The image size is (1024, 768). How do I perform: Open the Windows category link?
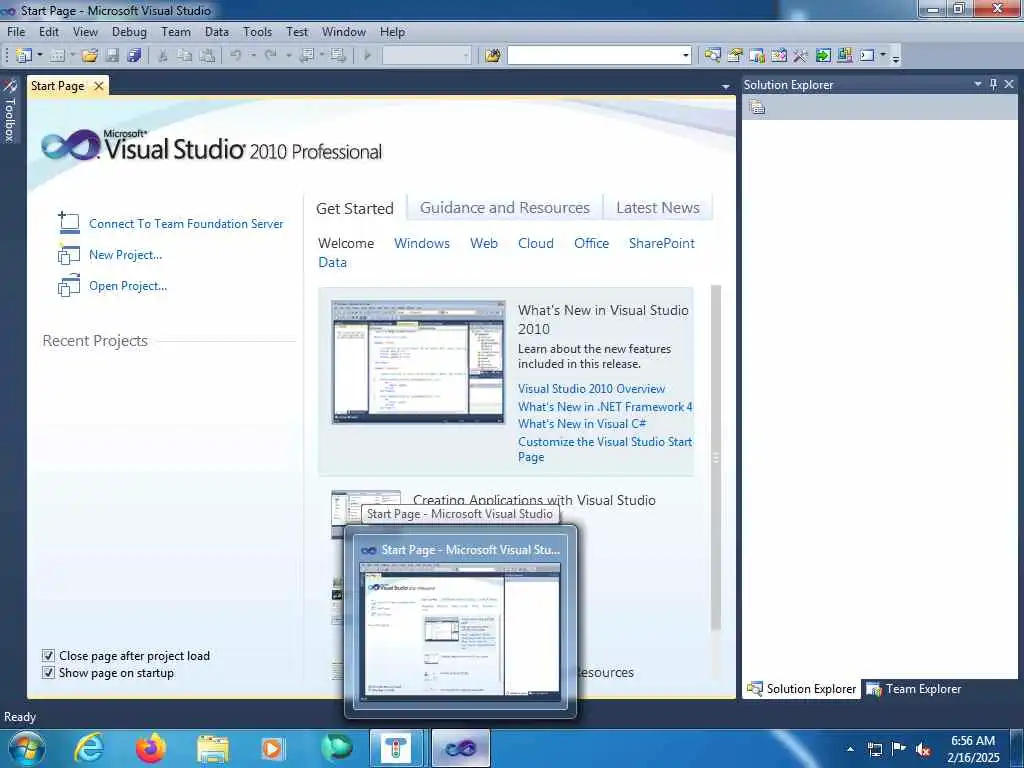[x=422, y=243]
